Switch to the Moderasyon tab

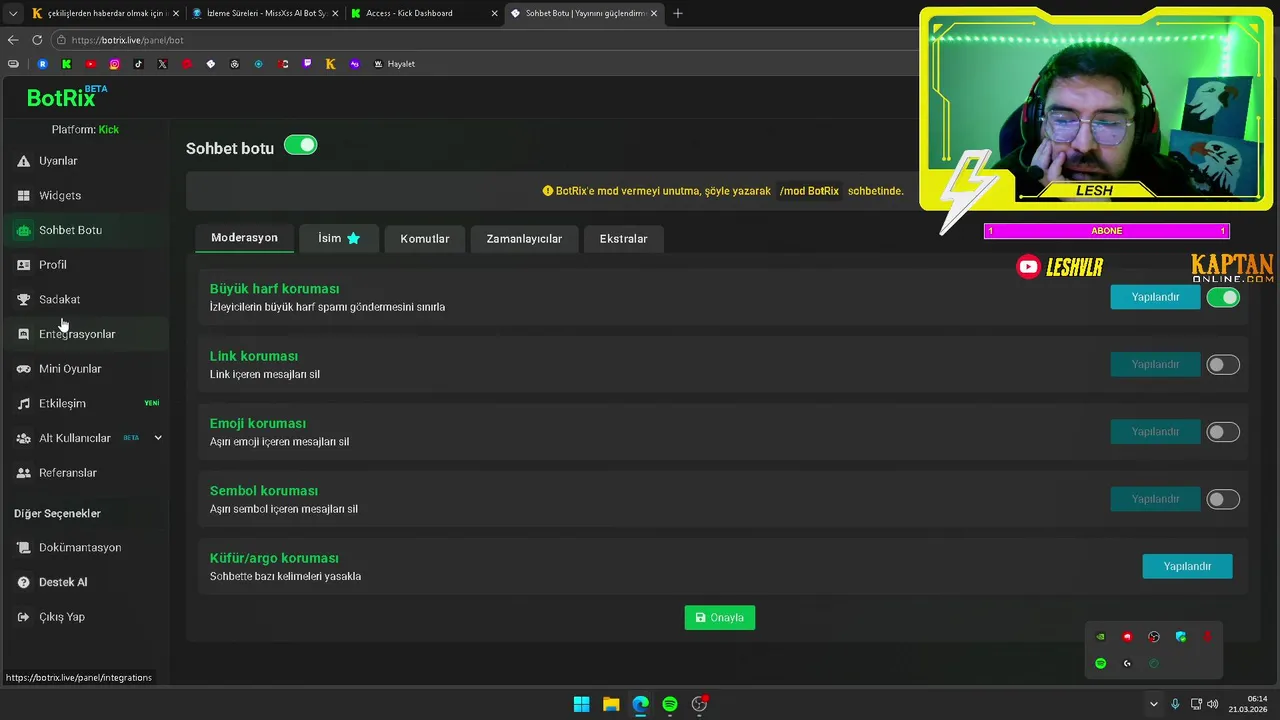click(x=244, y=238)
